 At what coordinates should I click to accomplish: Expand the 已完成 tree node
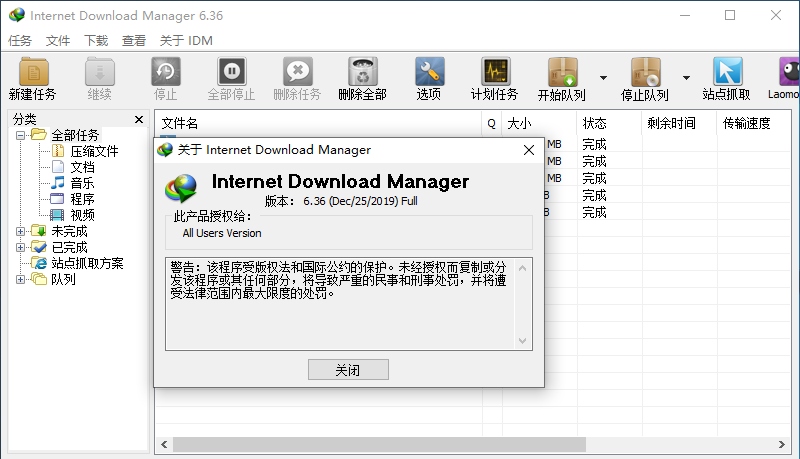point(20,248)
